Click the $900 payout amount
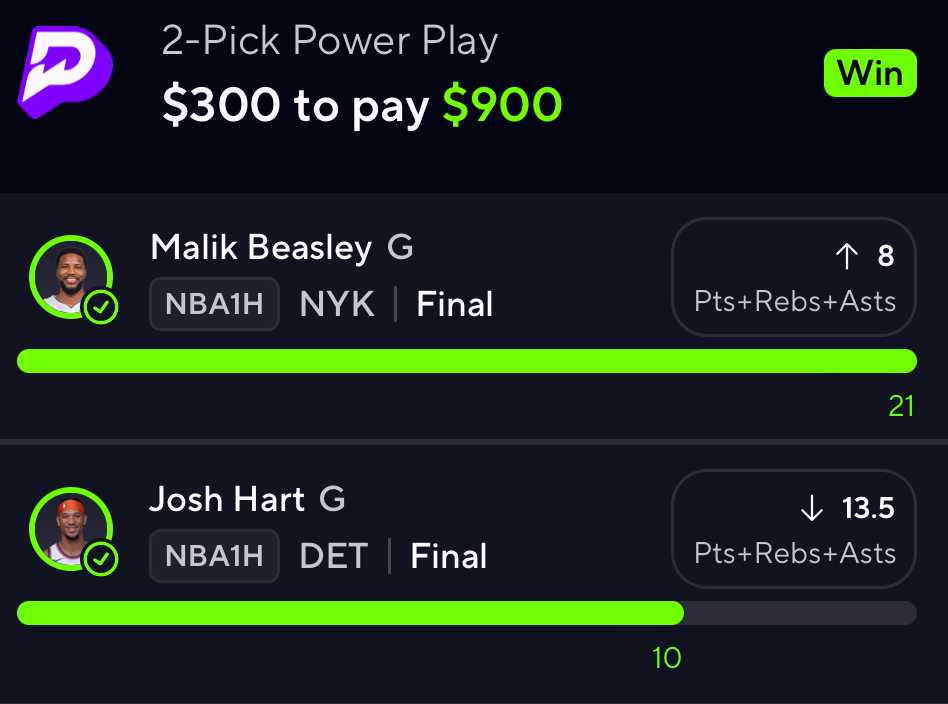This screenshot has height=704, width=948. (502, 105)
